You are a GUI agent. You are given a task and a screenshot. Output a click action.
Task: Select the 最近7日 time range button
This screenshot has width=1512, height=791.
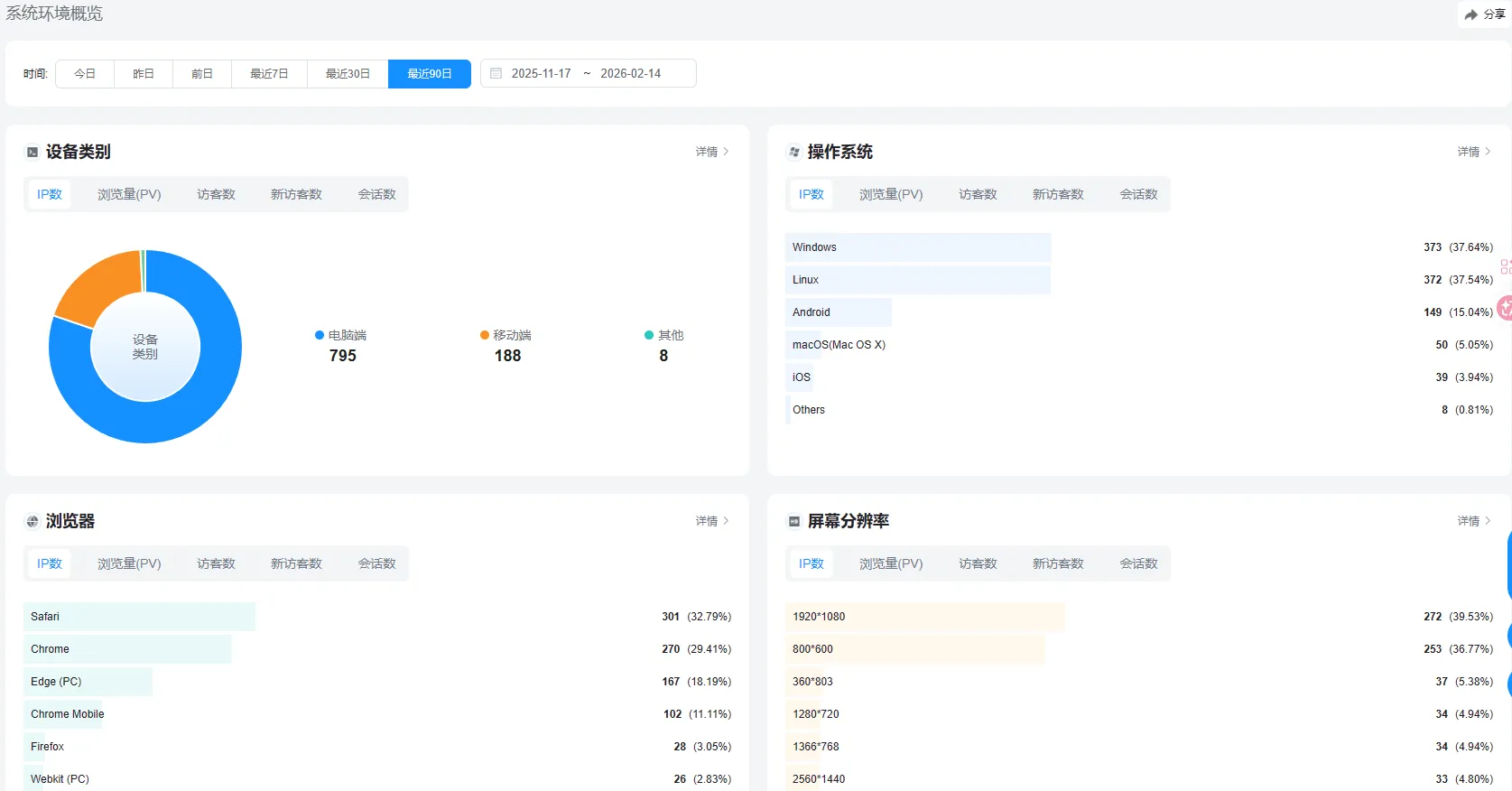coord(269,73)
